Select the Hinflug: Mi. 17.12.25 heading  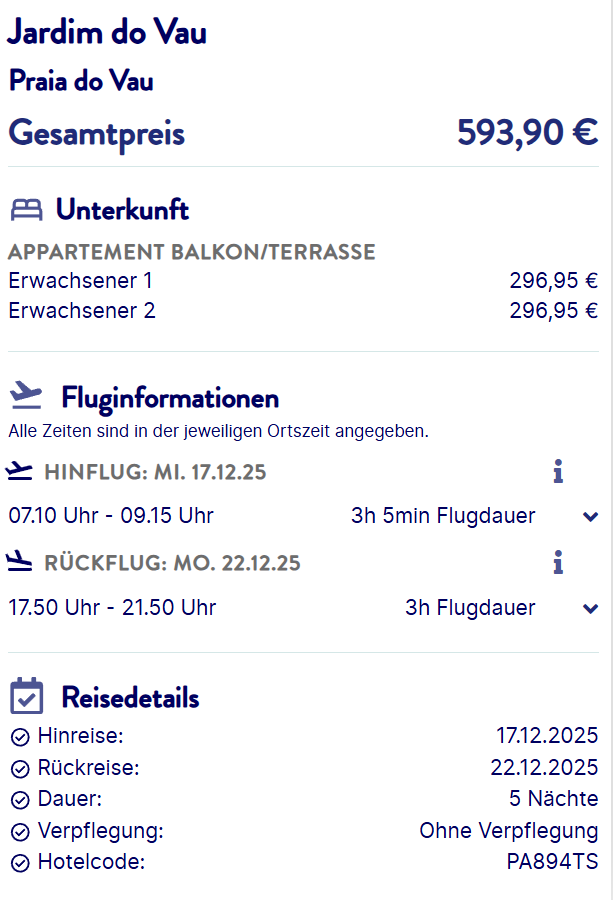tap(155, 472)
